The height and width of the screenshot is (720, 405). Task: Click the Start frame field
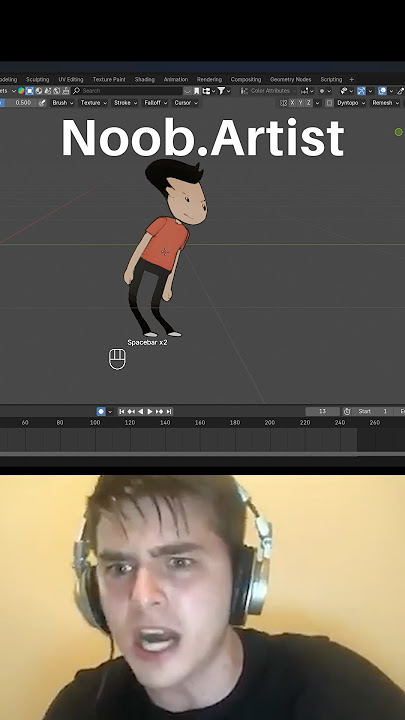click(373, 411)
